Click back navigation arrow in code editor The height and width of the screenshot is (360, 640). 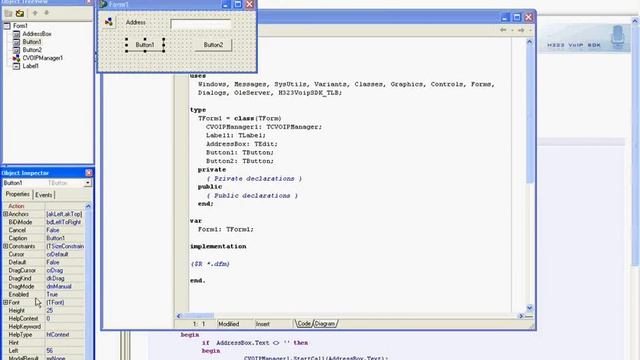503,30
